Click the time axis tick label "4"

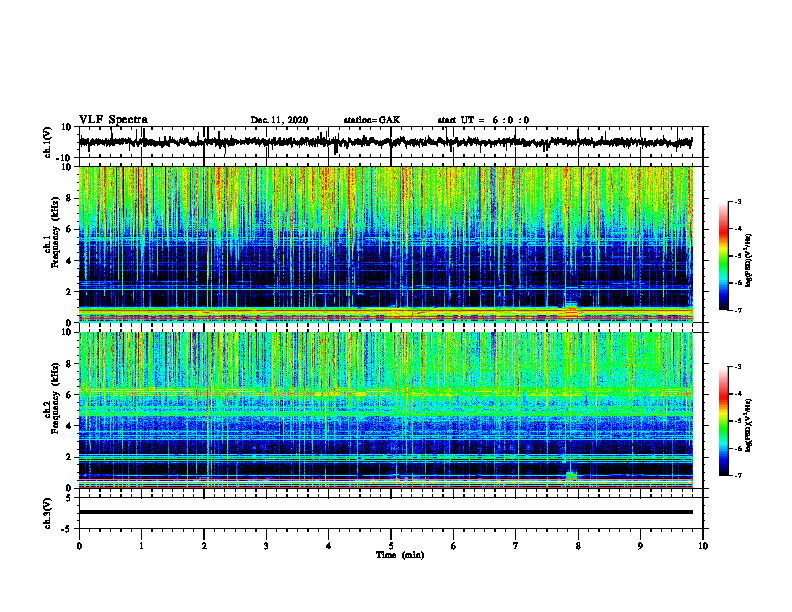pos(329,546)
